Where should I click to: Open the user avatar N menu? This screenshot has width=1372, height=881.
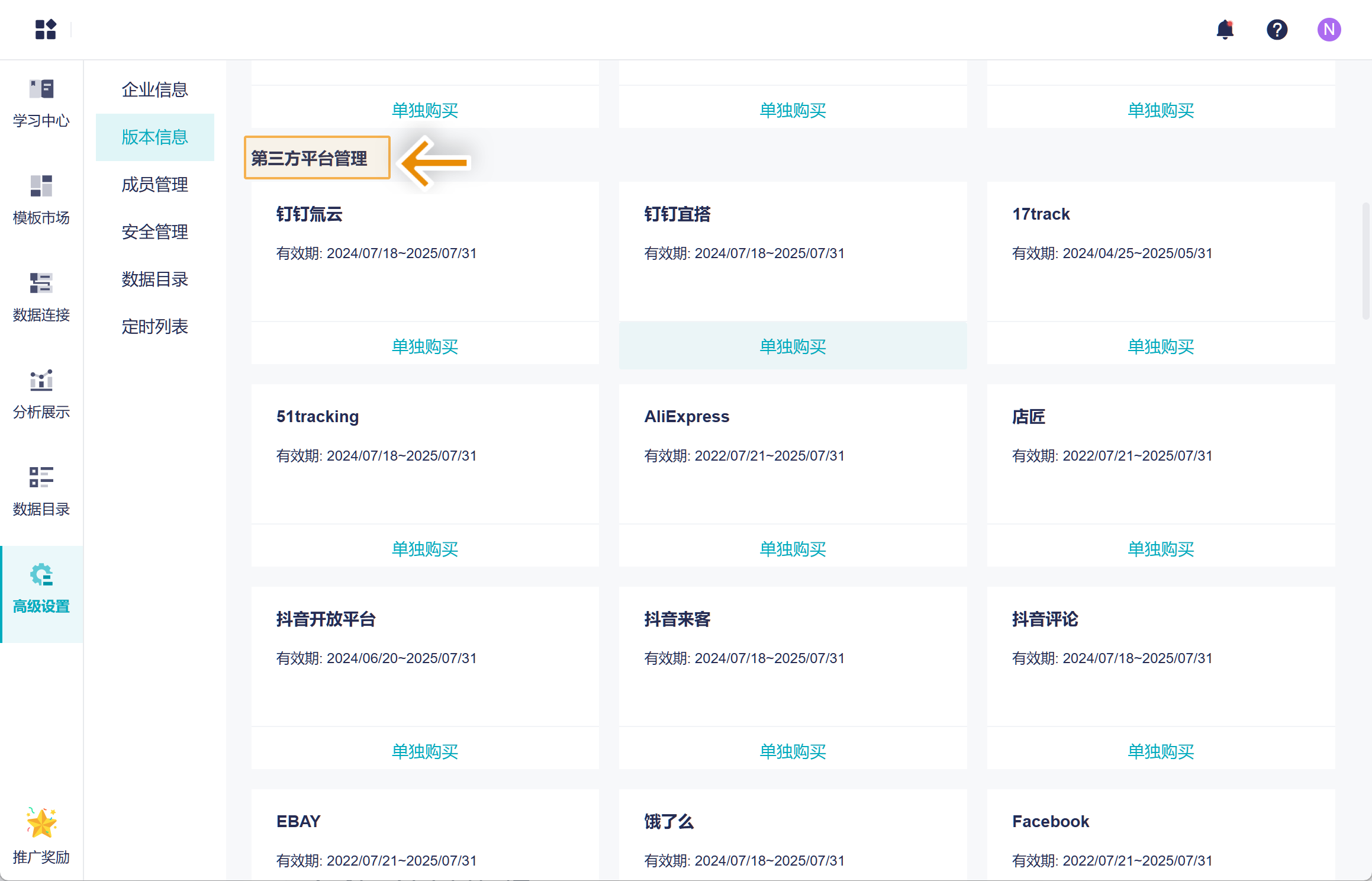pos(1329,30)
